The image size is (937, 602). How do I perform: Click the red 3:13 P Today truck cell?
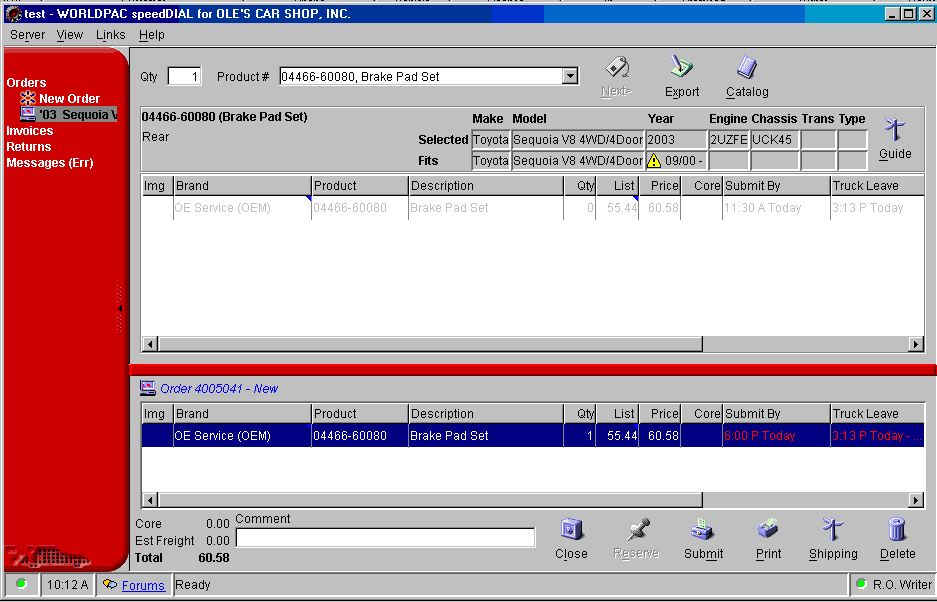(877, 436)
